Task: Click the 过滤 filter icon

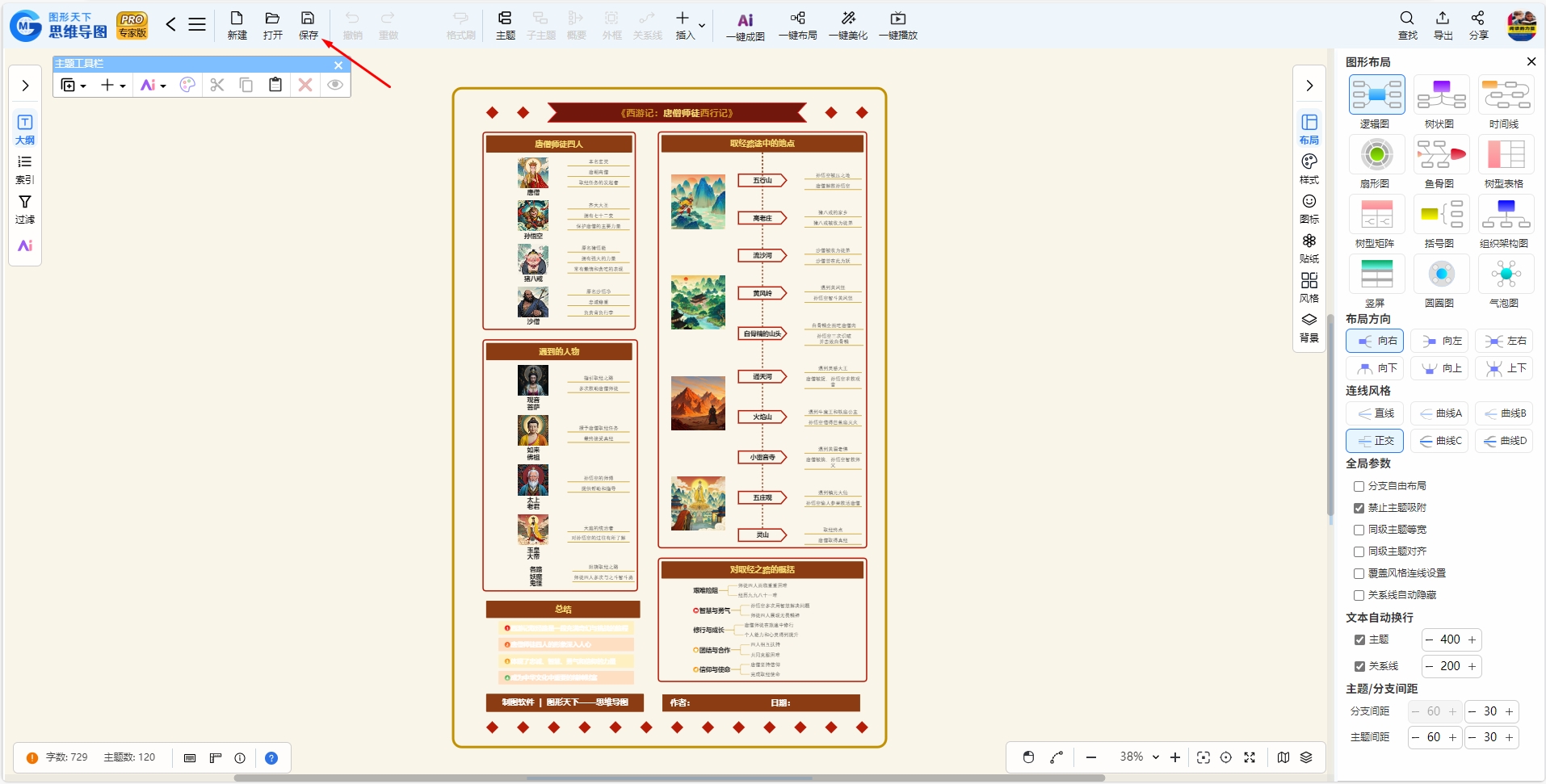Action: click(25, 202)
